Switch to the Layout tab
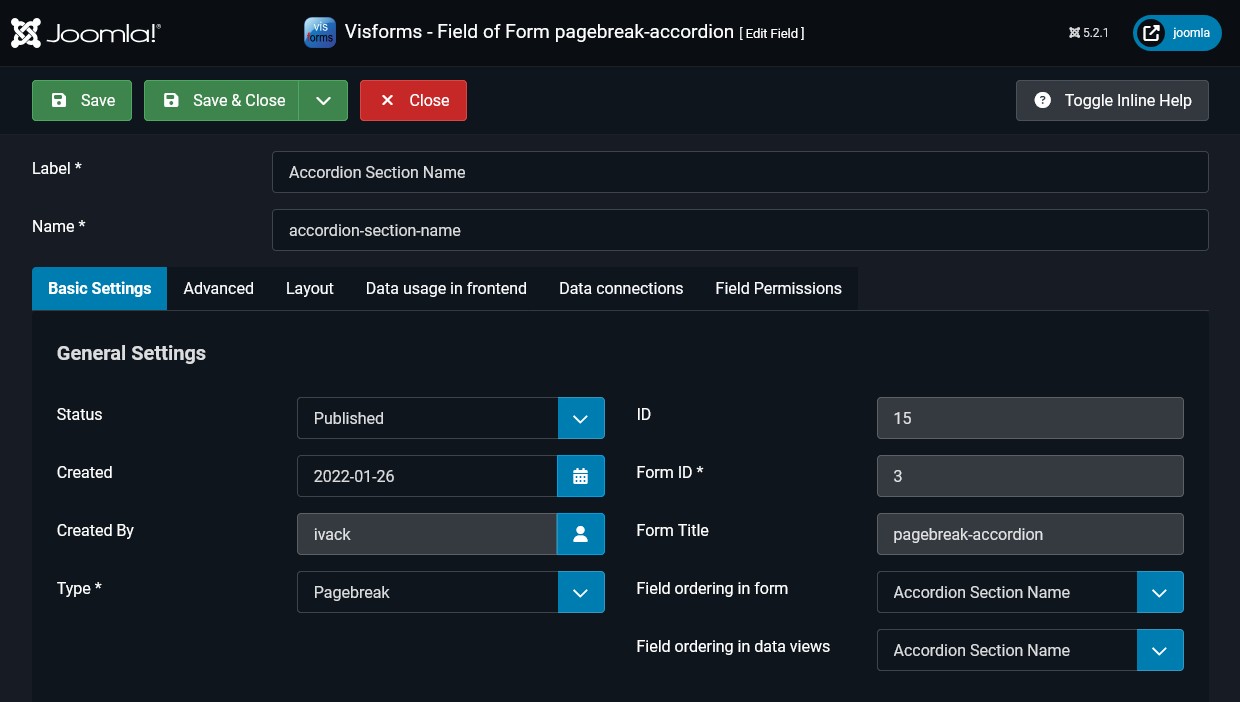 pos(309,288)
